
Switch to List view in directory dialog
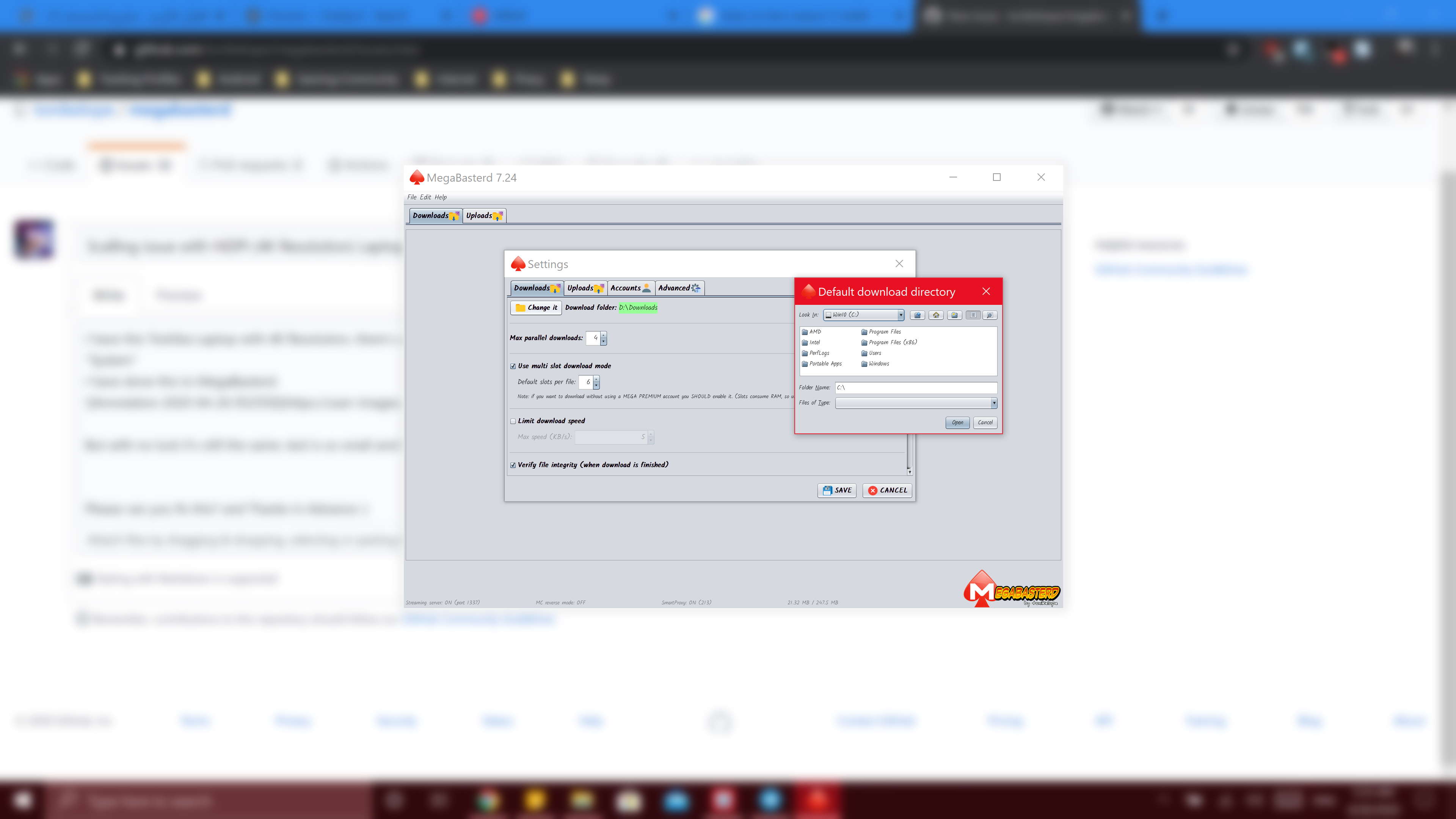973,315
